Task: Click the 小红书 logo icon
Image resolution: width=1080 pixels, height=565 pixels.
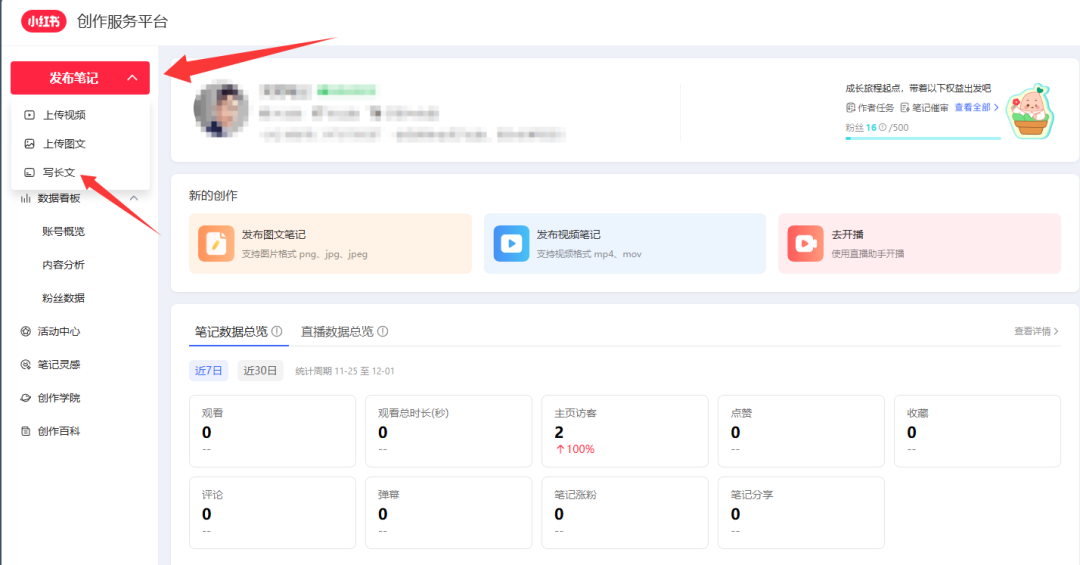Action: pyautogui.click(x=43, y=21)
